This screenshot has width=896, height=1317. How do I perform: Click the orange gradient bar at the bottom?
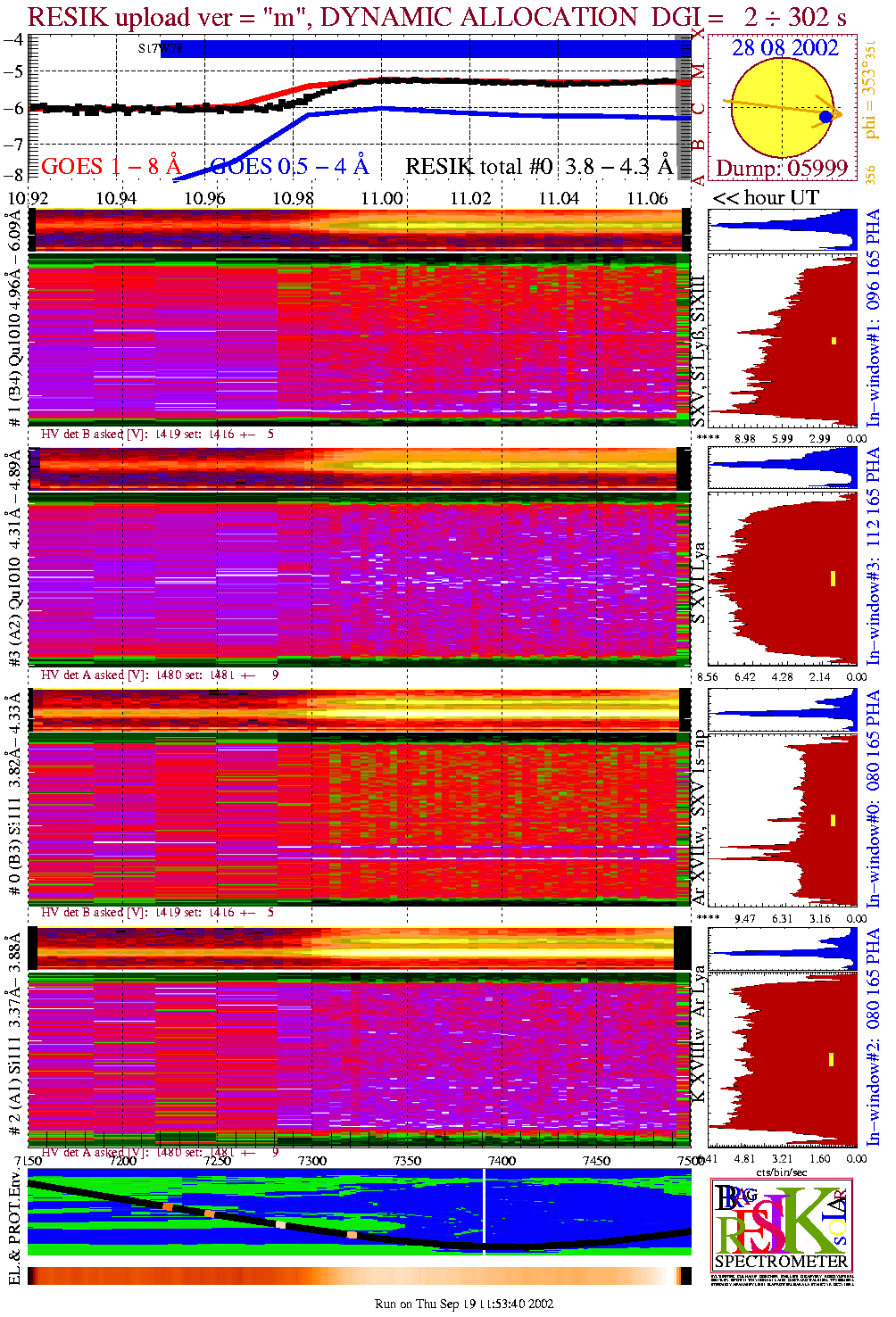(x=357, y=1276)
